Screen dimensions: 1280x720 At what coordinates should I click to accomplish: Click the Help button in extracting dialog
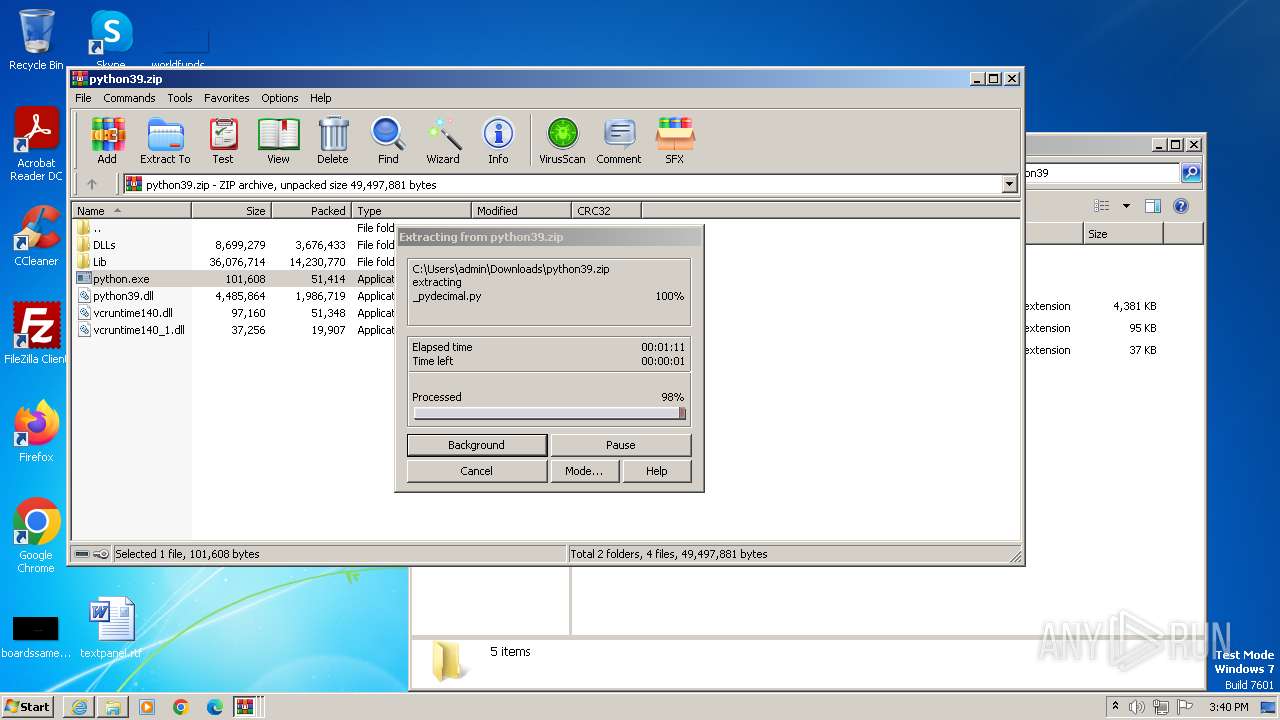click(x=657, y=471)
